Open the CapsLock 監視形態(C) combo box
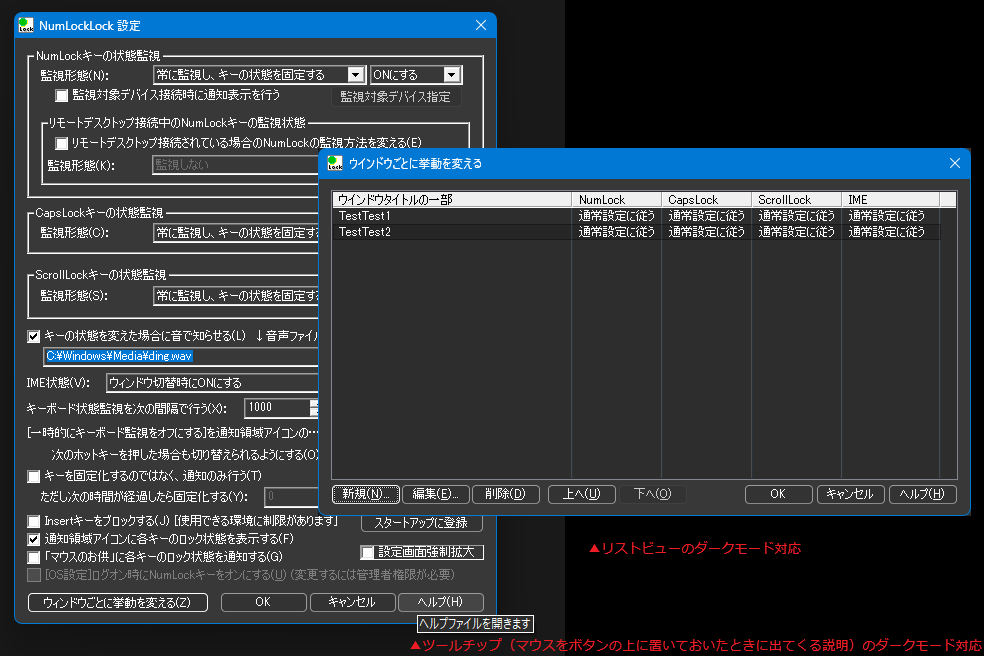Screen dimensions: 984x656 point(235,233)
